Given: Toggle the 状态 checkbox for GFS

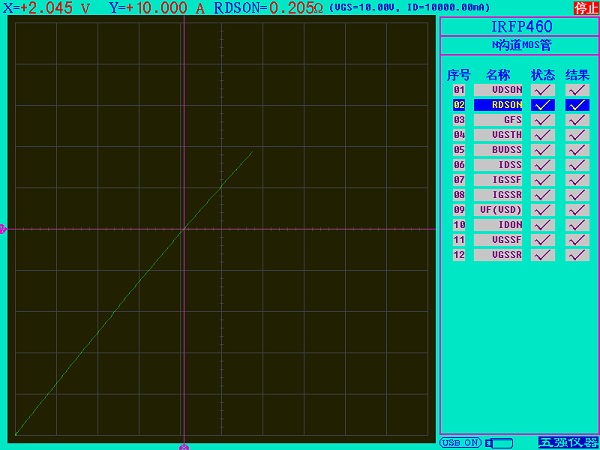Looking at the screenshot, I should [x=543, y=120].
